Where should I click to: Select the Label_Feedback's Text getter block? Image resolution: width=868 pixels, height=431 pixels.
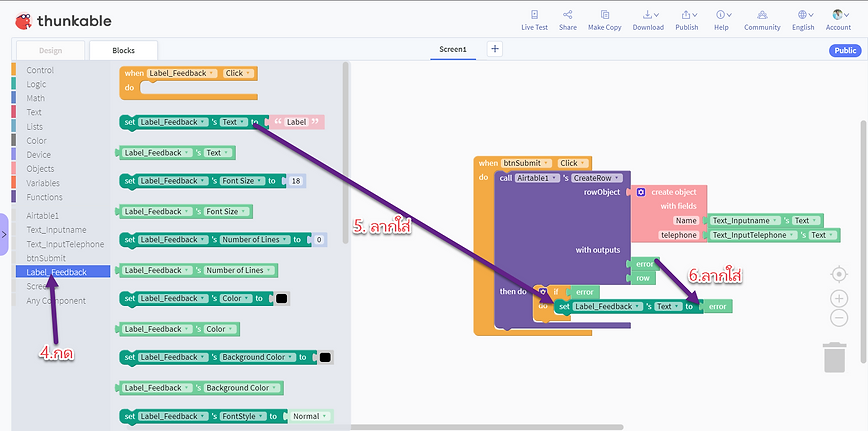[x=175, y=153]
